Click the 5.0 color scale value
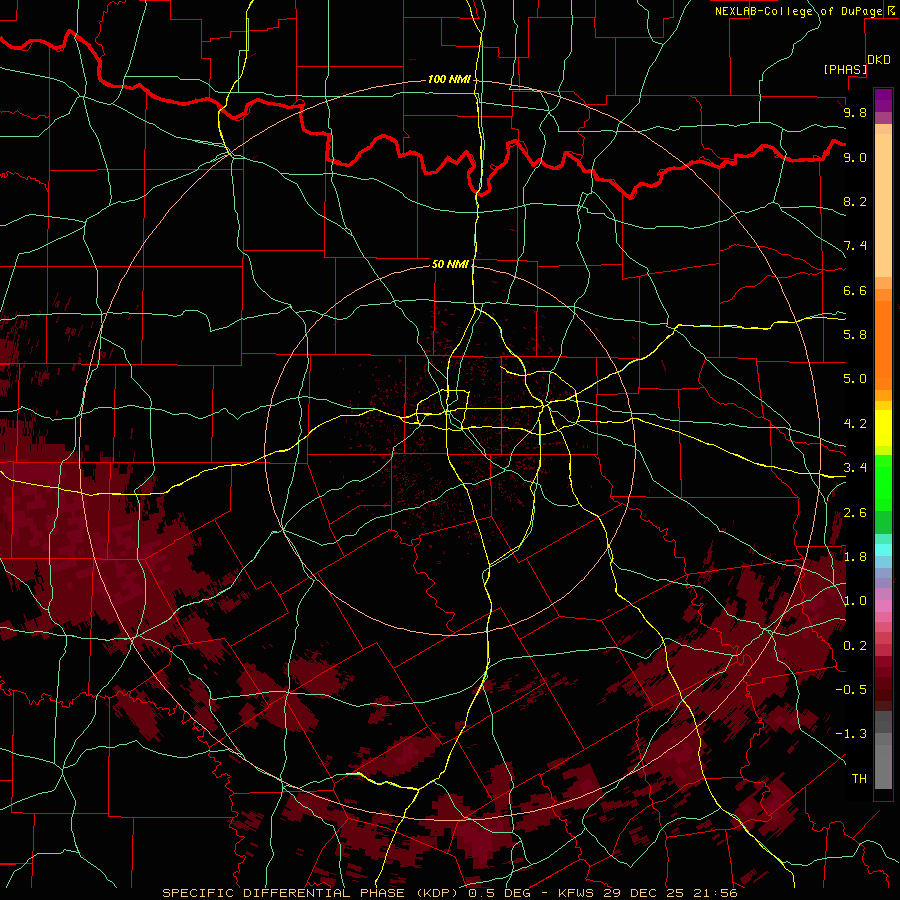900x900 pixels. 855,379
